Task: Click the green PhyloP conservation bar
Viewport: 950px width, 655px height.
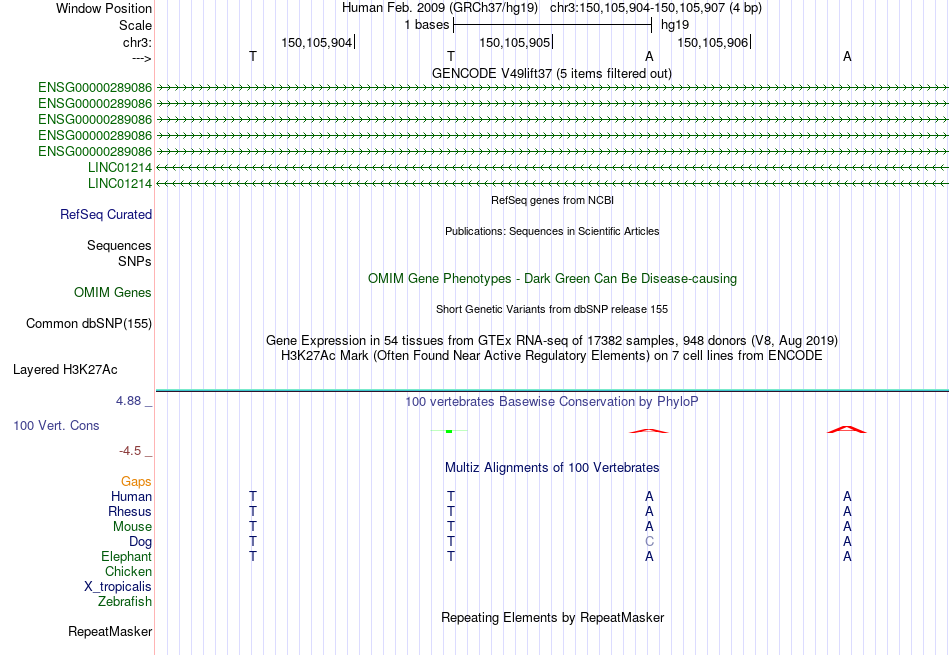Action: 449,431
